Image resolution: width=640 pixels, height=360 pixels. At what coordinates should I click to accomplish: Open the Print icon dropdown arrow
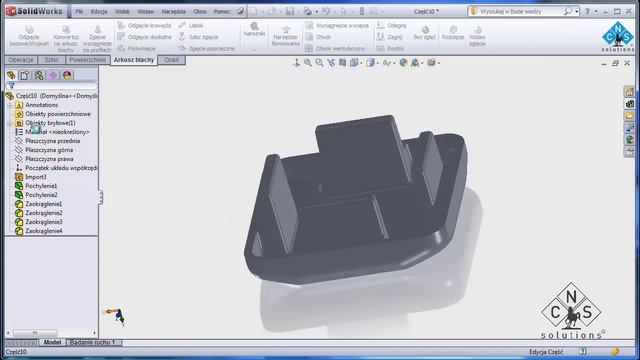click(x=316, y=12)
